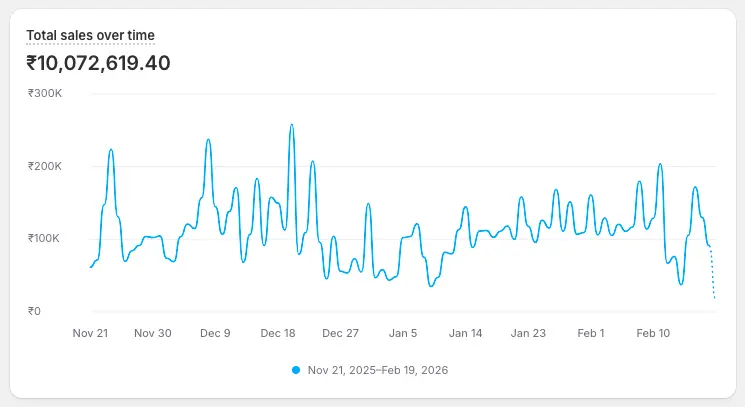This screenshot has width=745, height=407.
Task: Select the Nov 21 date tick
Action: (x=91, y=333)
